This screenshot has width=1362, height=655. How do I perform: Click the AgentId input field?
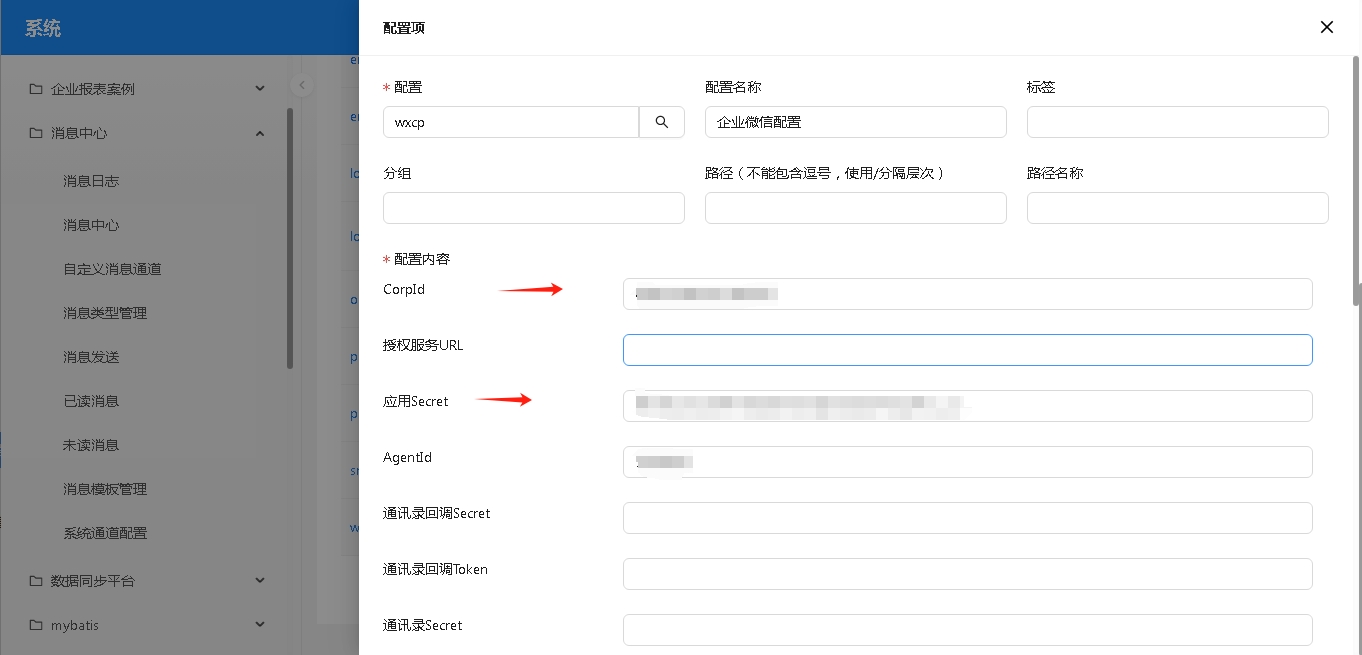click(x=967, y=462)
